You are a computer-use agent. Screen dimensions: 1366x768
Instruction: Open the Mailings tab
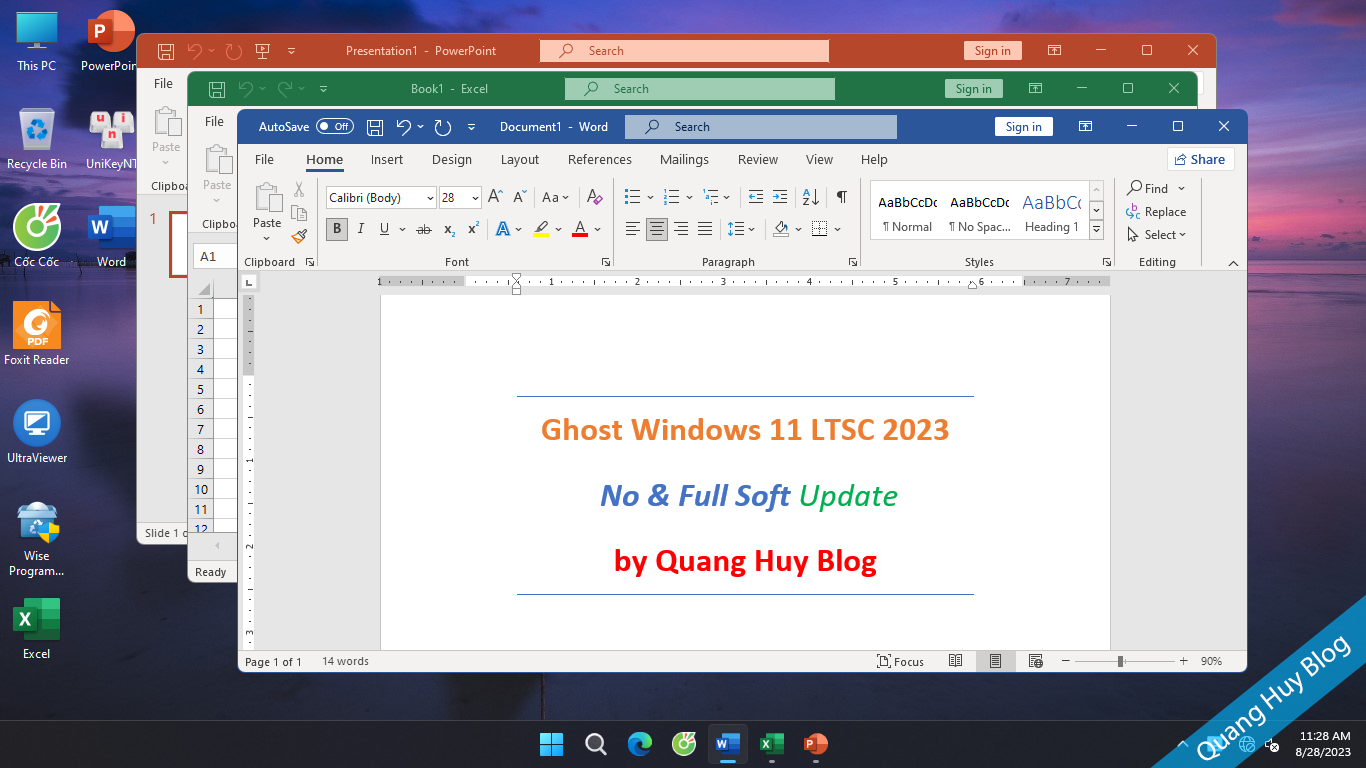684,160
